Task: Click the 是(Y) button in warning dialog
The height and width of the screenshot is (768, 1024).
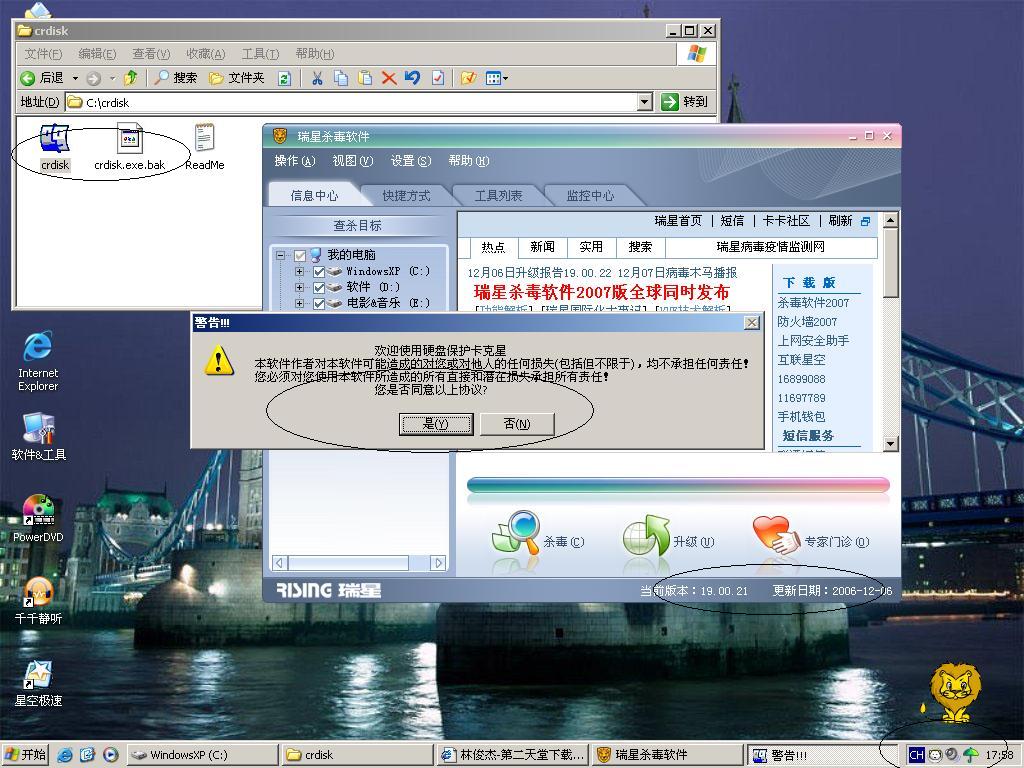Action: click(x=436, y=424)
